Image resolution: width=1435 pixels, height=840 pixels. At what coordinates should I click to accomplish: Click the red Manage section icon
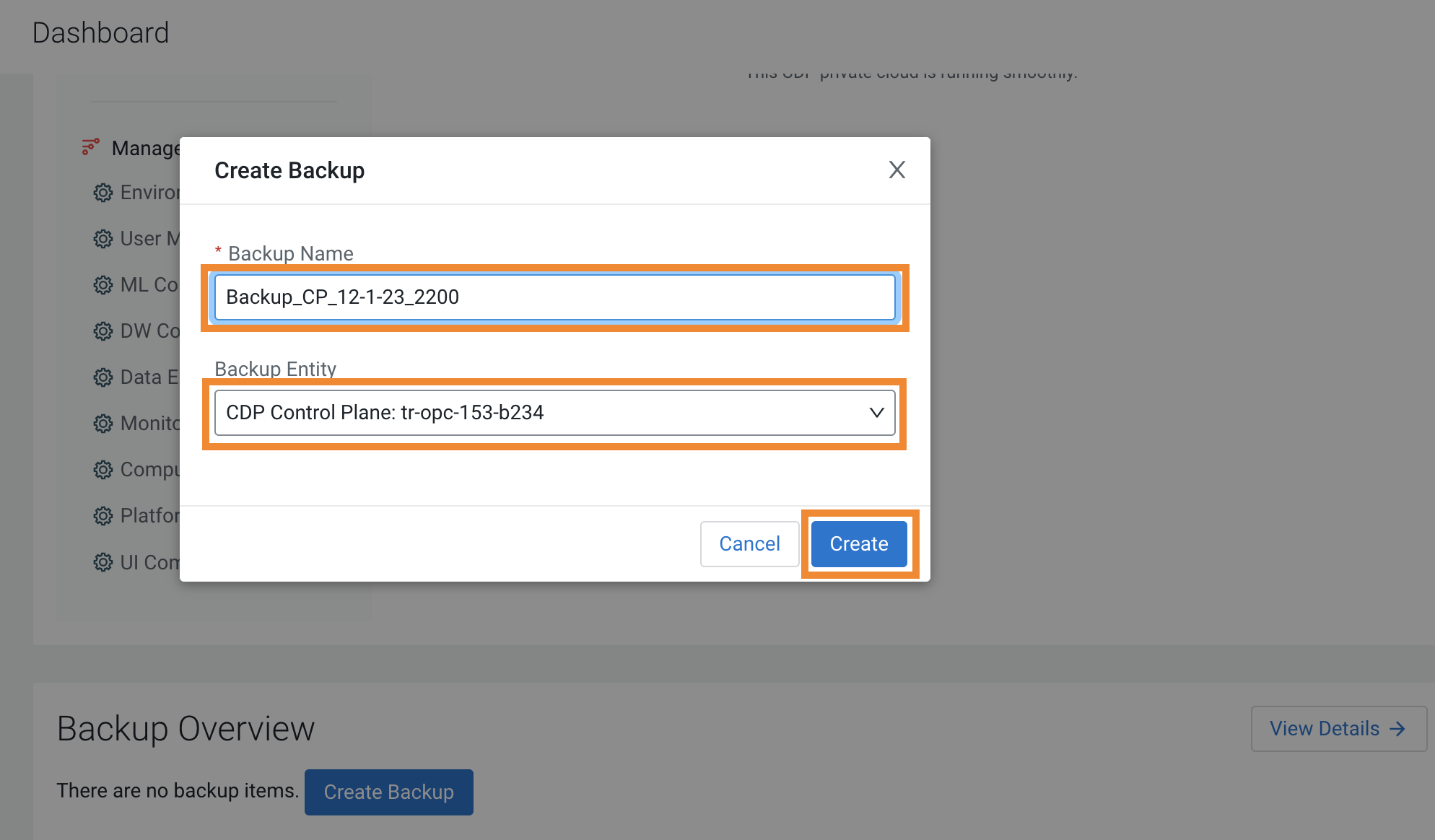90,146
